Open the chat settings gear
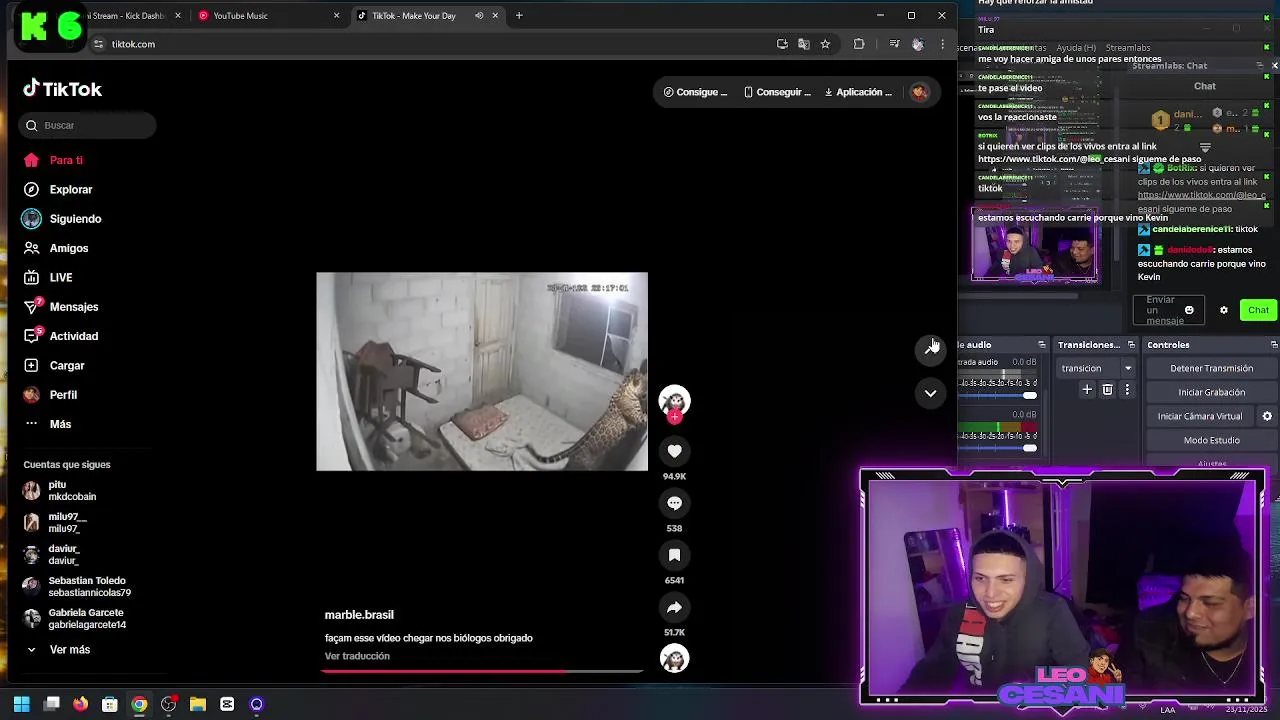The image size is (1280, 720). tap(1224, 310)
